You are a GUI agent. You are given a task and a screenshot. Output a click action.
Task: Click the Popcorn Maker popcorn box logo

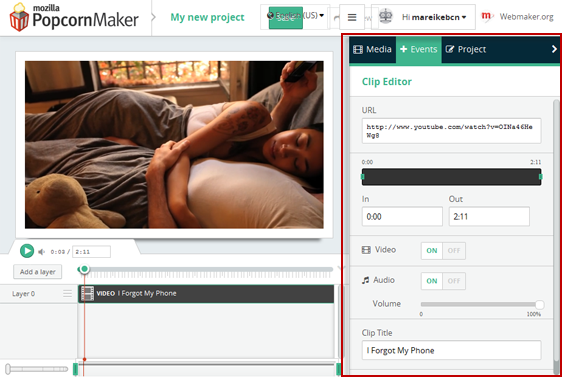[x=19, y=17]
